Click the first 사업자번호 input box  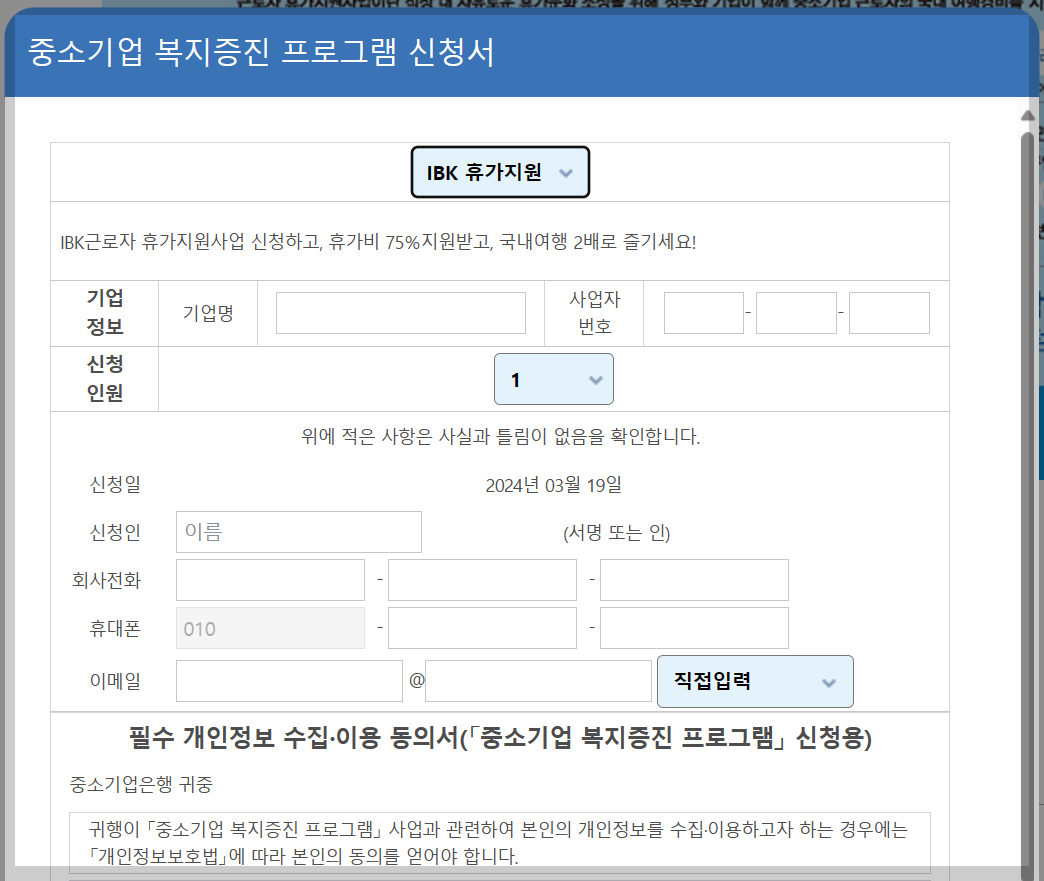pyautogui.click(x=704, y=313)
